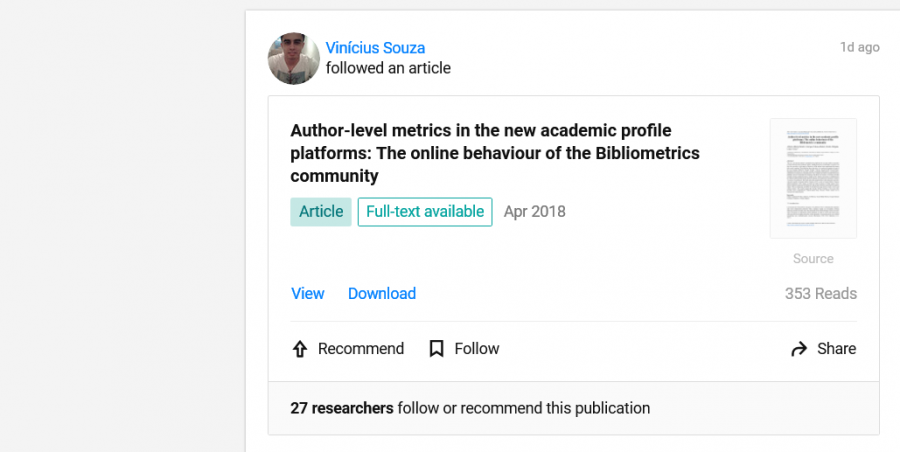This screenshot has width=900, height=452.
Task: Show the 27 researchers list
Action: [341, 408]
